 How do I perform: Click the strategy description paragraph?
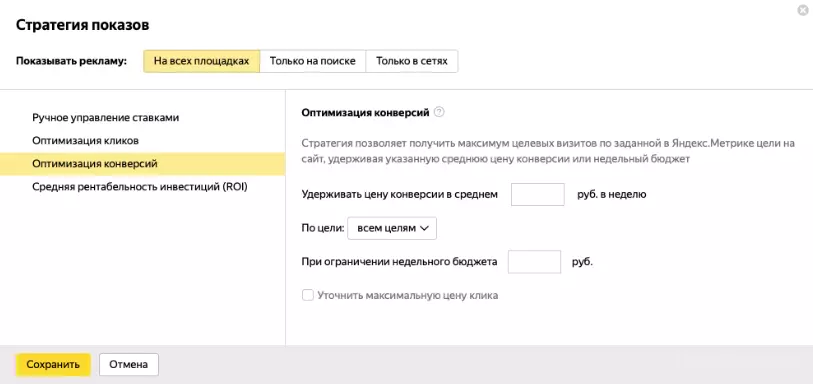pos(548,151)
